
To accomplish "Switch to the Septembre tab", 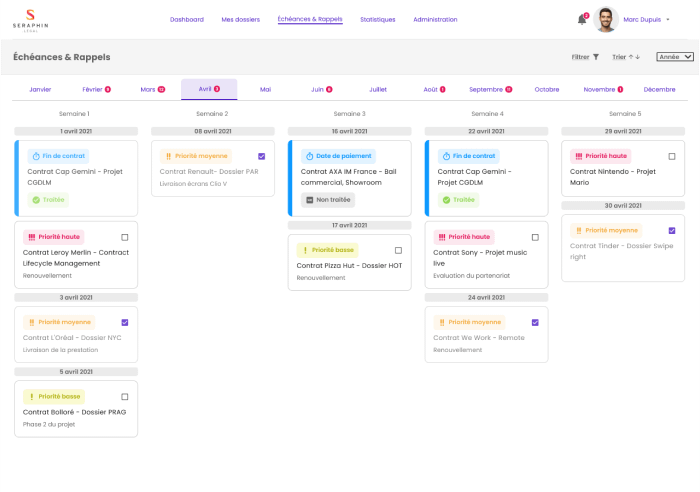I will click(490, 89).
